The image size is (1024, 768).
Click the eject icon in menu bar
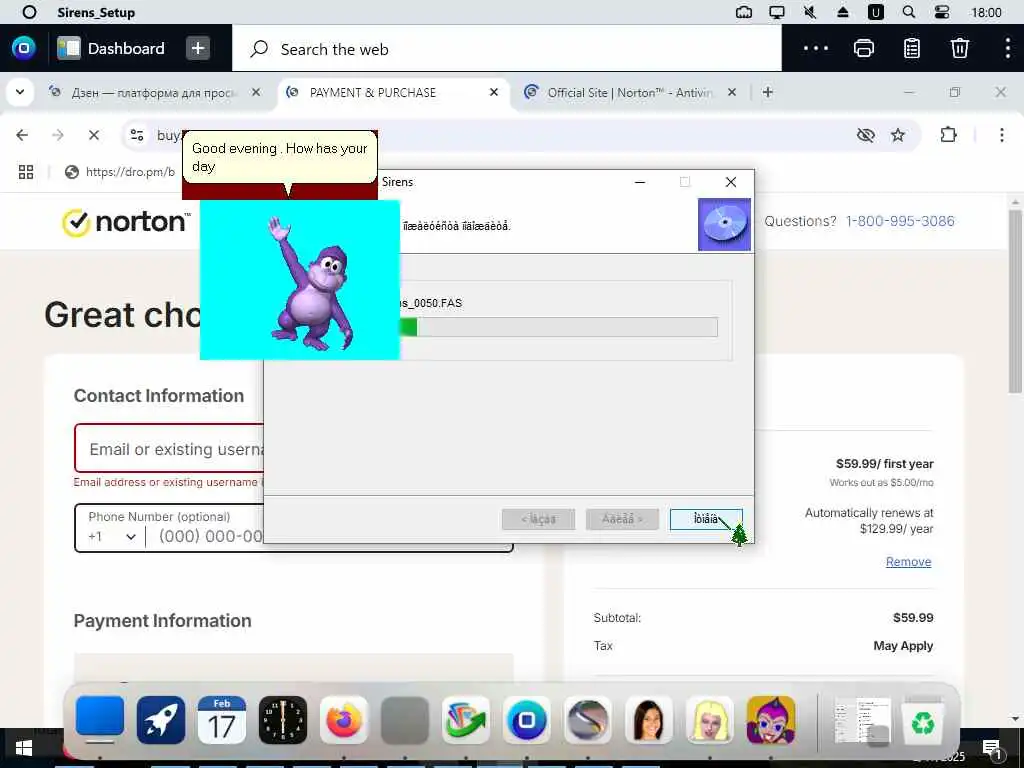tap(843, 12)
